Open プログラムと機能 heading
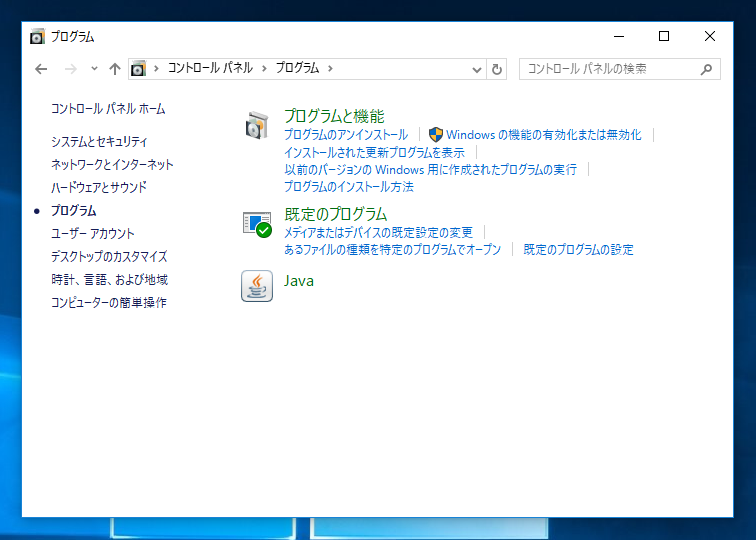This screenshot has height=540, width=756. [x=334, y=116]
